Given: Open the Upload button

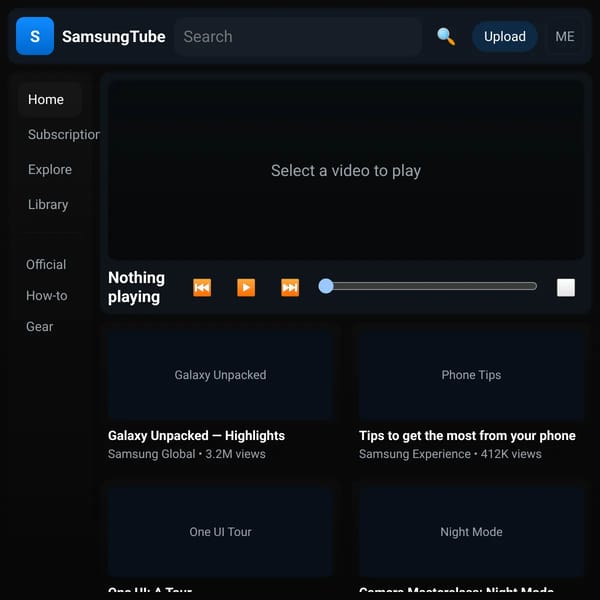Looking at the screenshot, I should [x=505, y=36].
